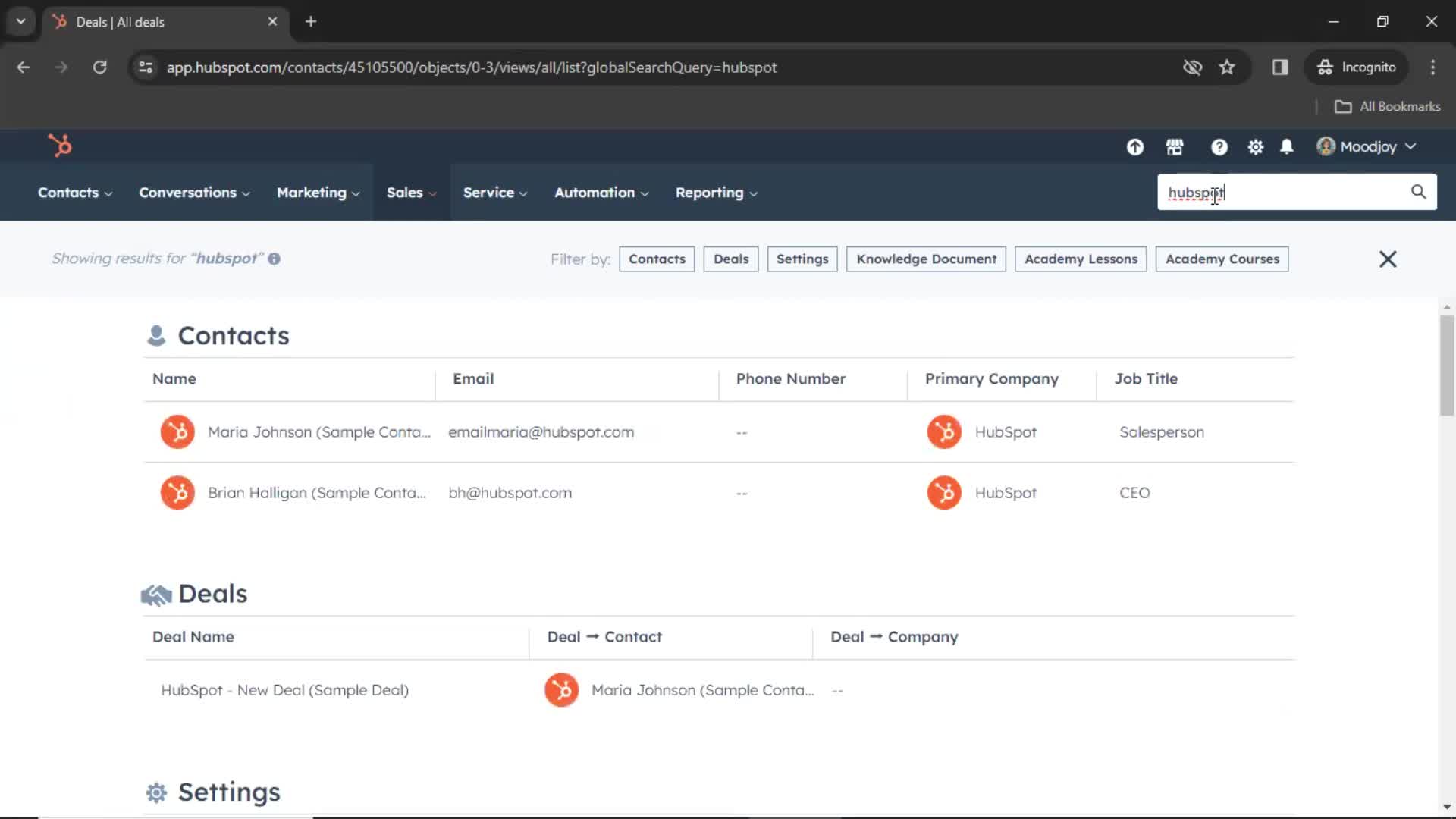1456x819 pixels.
Task: Expand the Marketing menu
Action: click(318, 193)
